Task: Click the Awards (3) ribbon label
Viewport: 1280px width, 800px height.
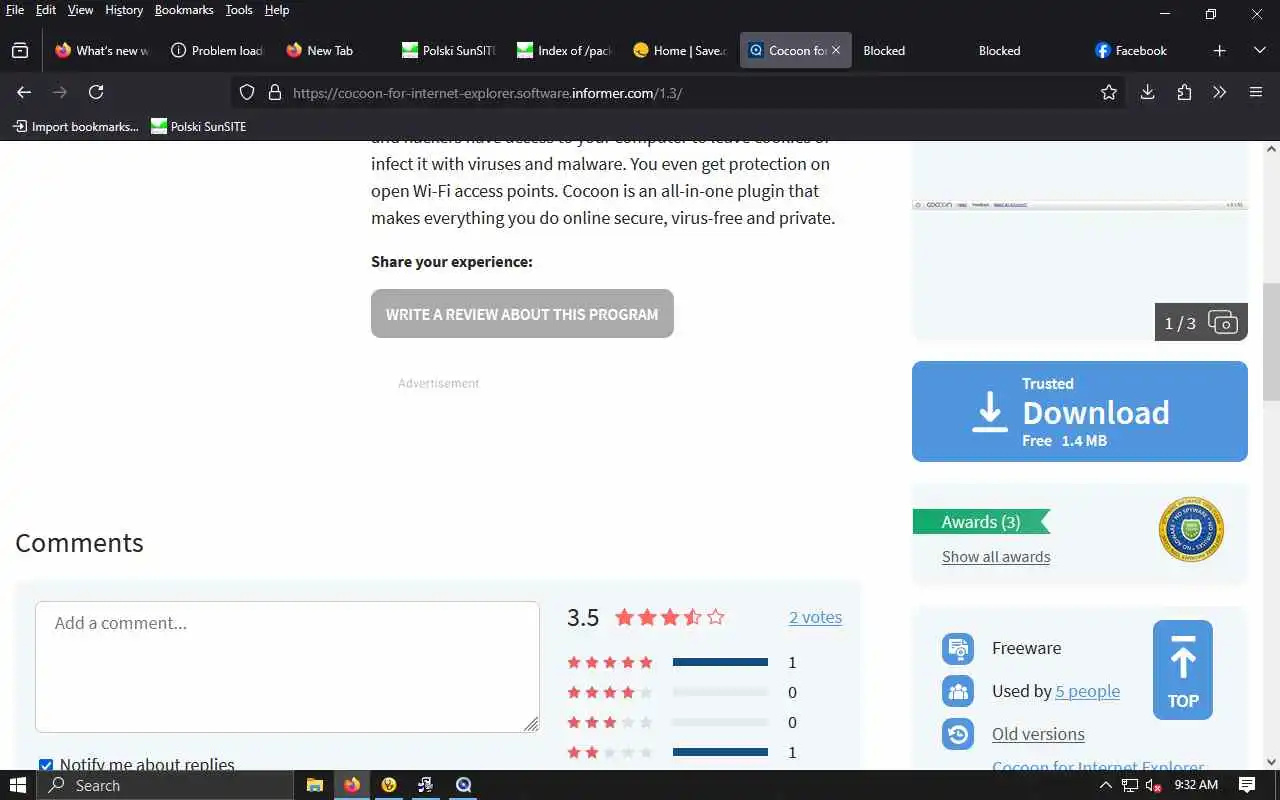Action: (x=981, y=522)
